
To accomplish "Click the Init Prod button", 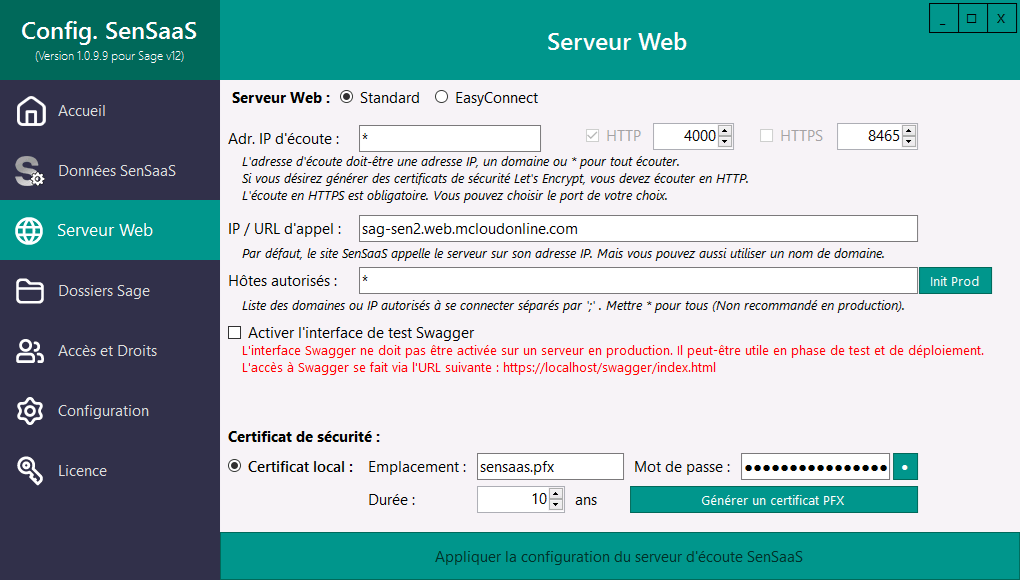I will (955, 281).
